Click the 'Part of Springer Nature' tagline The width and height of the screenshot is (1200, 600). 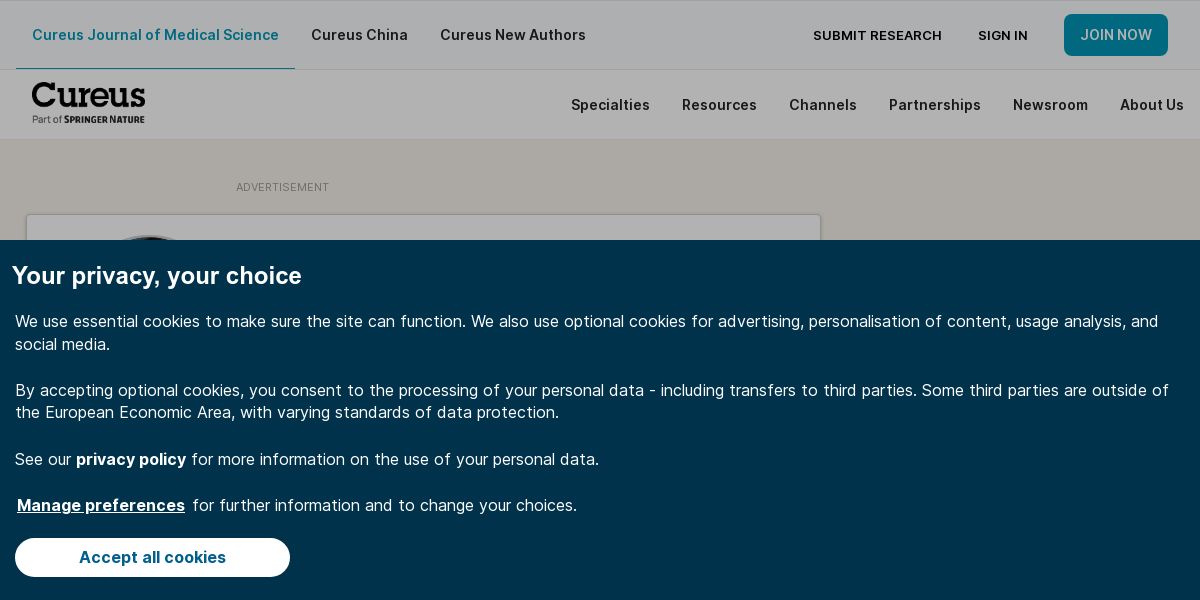(x=88, y=119)
